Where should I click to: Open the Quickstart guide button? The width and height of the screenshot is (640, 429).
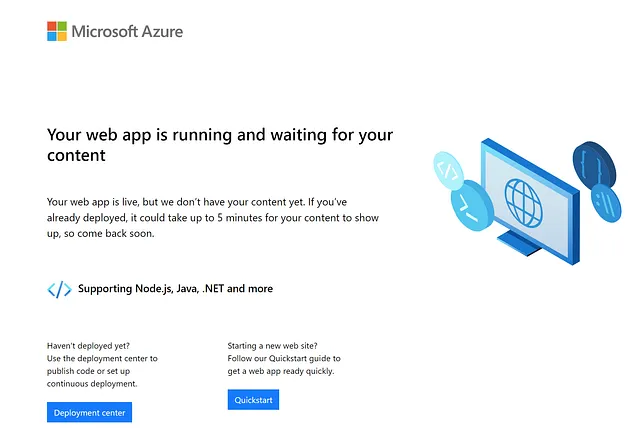point(253,400)
